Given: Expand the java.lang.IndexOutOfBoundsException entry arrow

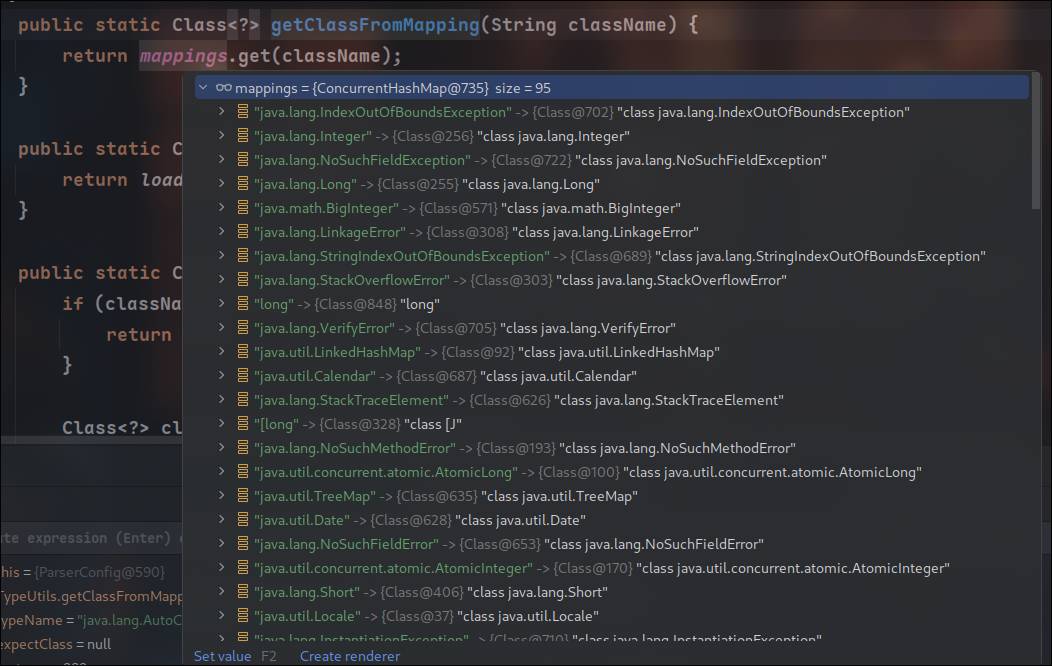Looking at the screenshot, I should coord(222,112).
